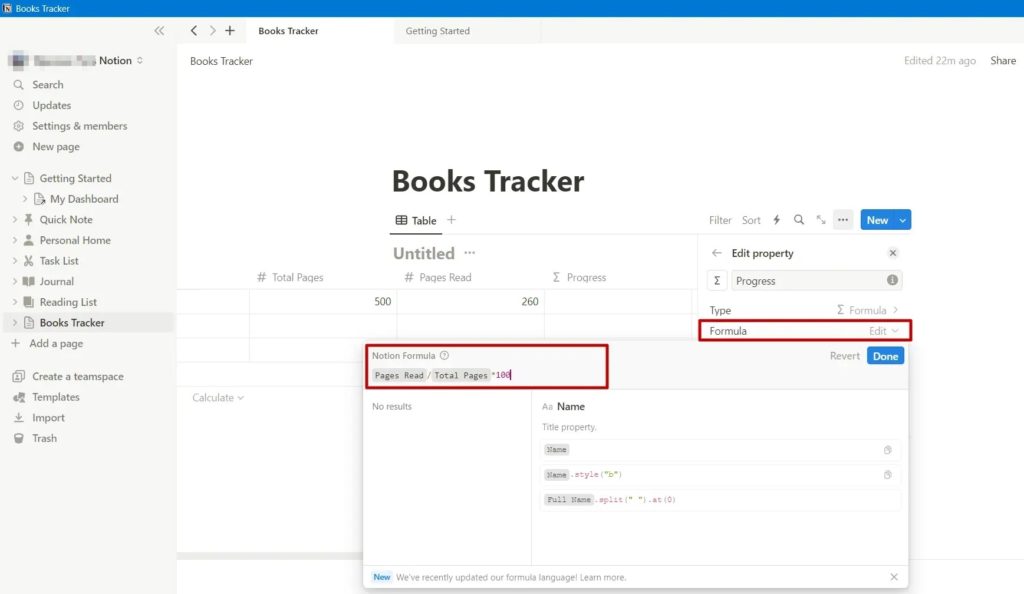
Task: Insert the Name.style("b") formula example
Action: click(721, 475)
